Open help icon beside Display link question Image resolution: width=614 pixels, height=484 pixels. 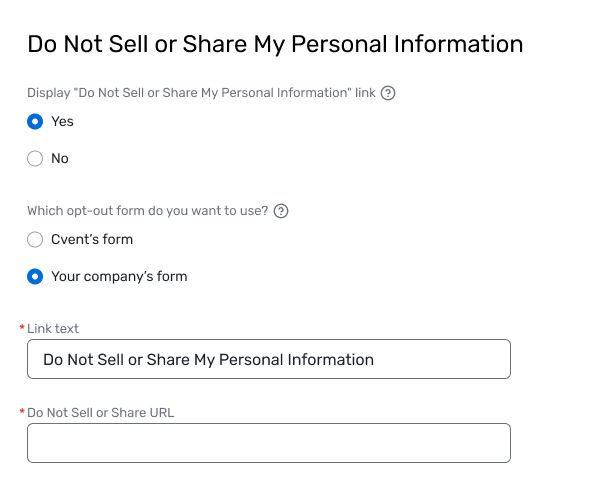[x=388, y=93]
